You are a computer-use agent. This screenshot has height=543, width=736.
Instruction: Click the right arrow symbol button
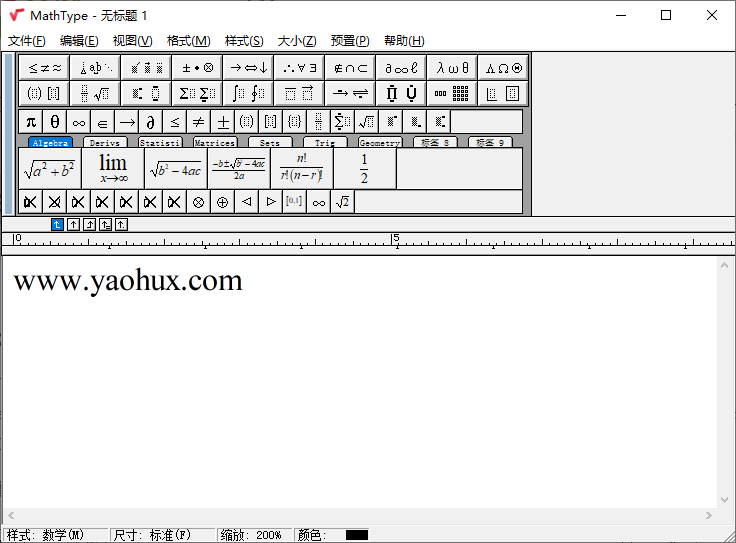(127, 122)
